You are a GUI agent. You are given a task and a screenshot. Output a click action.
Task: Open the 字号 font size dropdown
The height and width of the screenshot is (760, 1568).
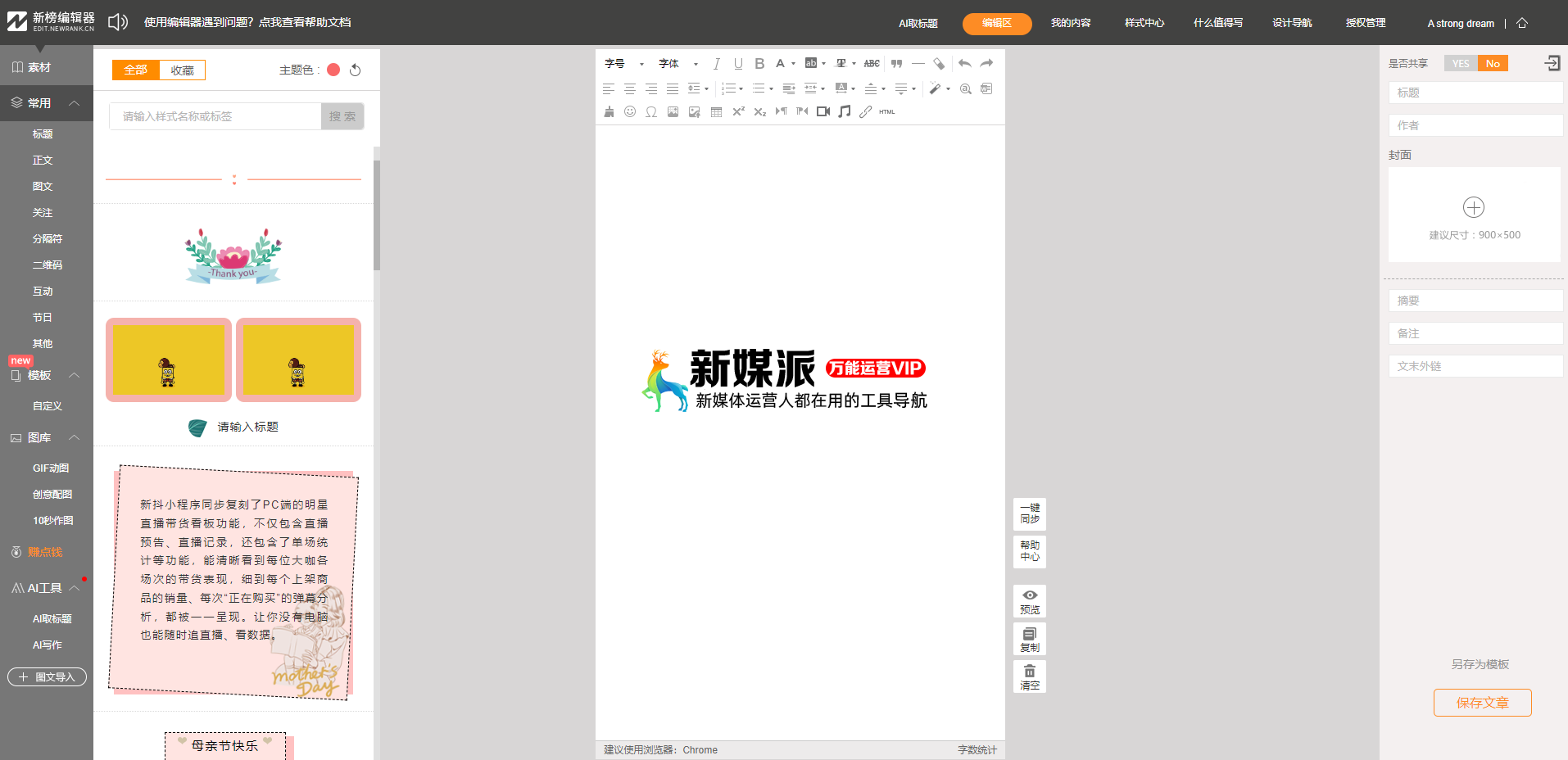pyautogui.click(x=624, y=64)
